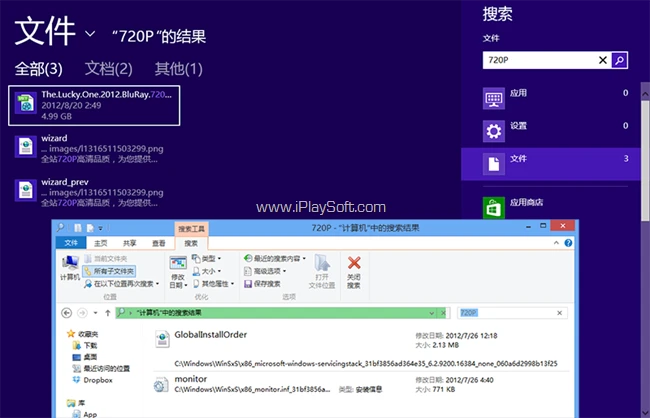Select 所有子文件夹 search scope option
650x418 pixels.
(109, 271)
